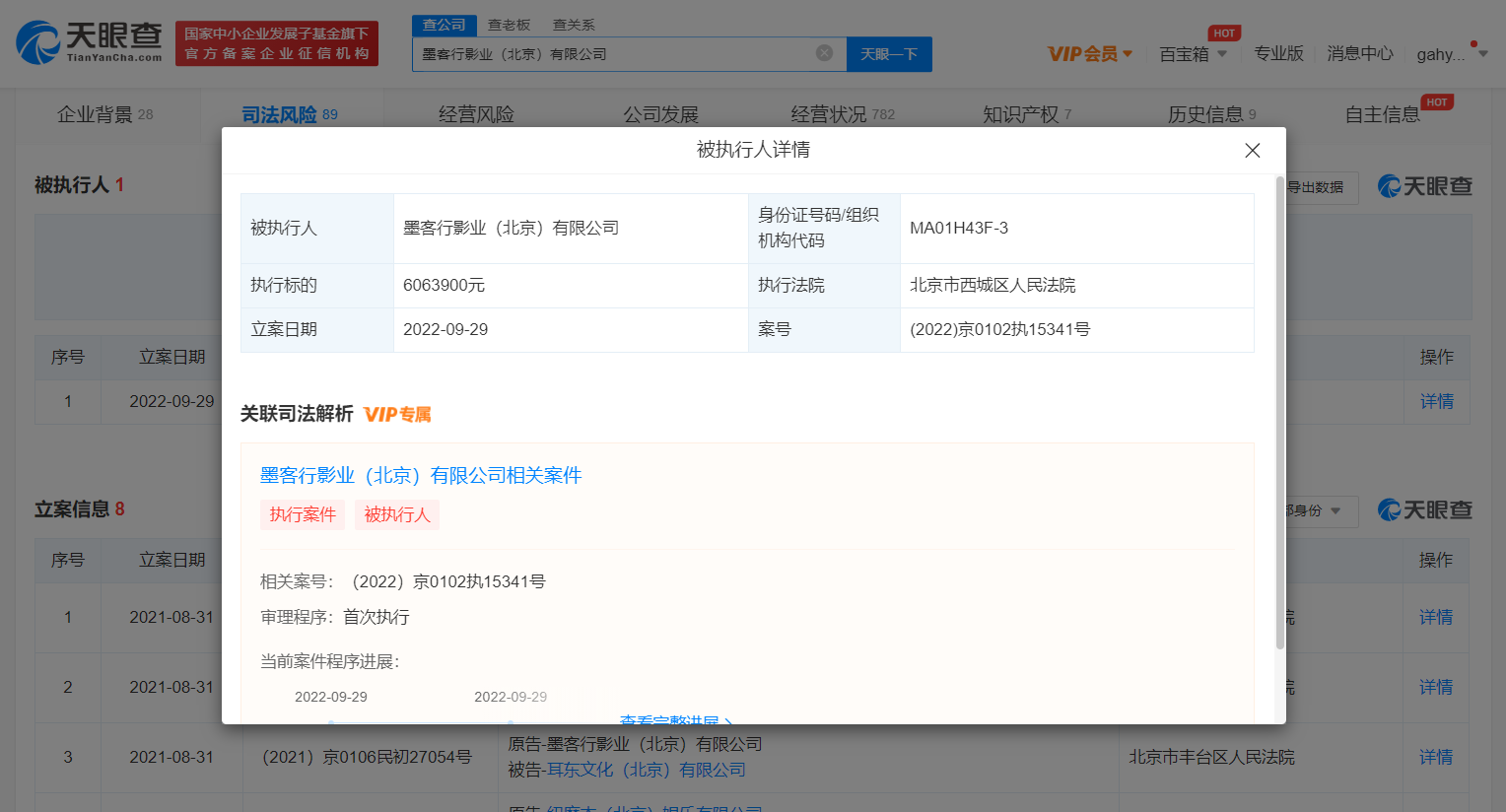1506x812 pixels.
Task: Click the VIP专属 badge
Action: [x=397, y=414]
